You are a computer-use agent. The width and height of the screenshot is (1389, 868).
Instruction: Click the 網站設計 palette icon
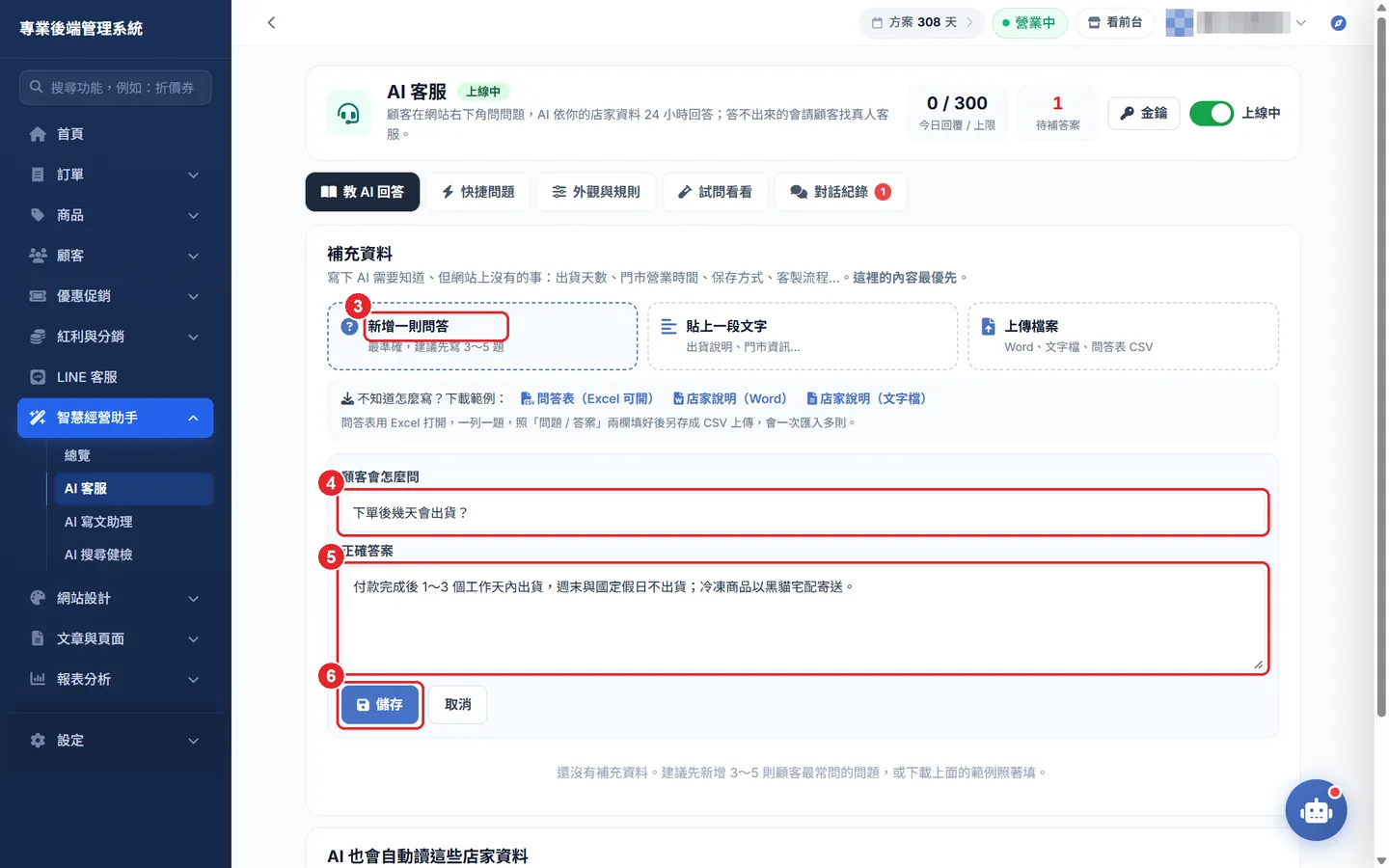tap(38, 598)
